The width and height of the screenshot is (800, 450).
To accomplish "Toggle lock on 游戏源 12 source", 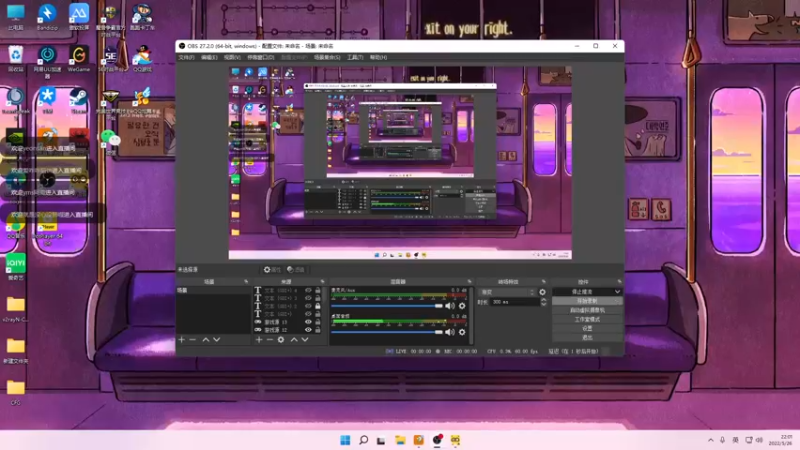I will click(x=318, y=330).
